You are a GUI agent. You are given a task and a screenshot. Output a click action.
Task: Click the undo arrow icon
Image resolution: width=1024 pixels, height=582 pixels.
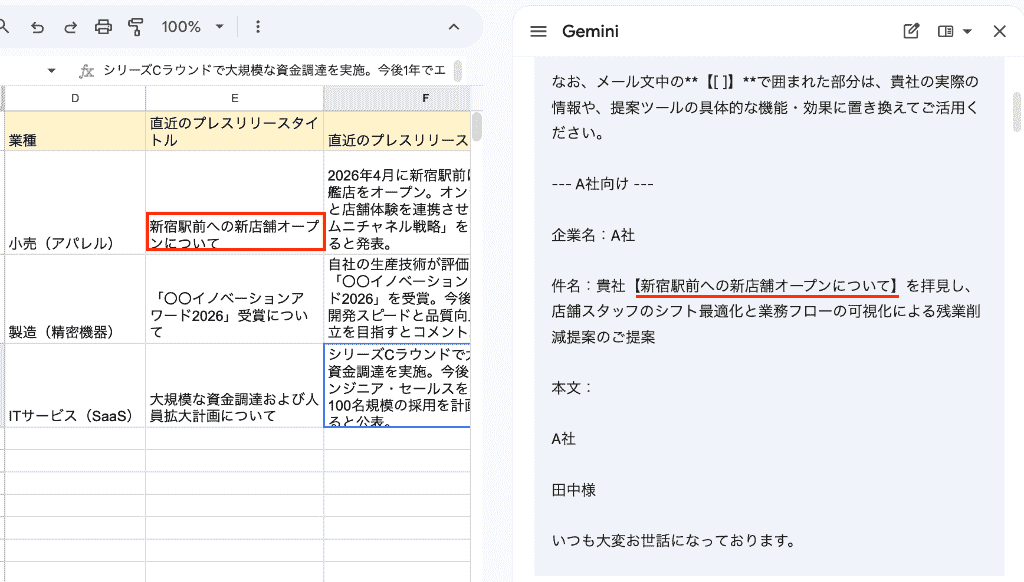click(x=38, y=27)
